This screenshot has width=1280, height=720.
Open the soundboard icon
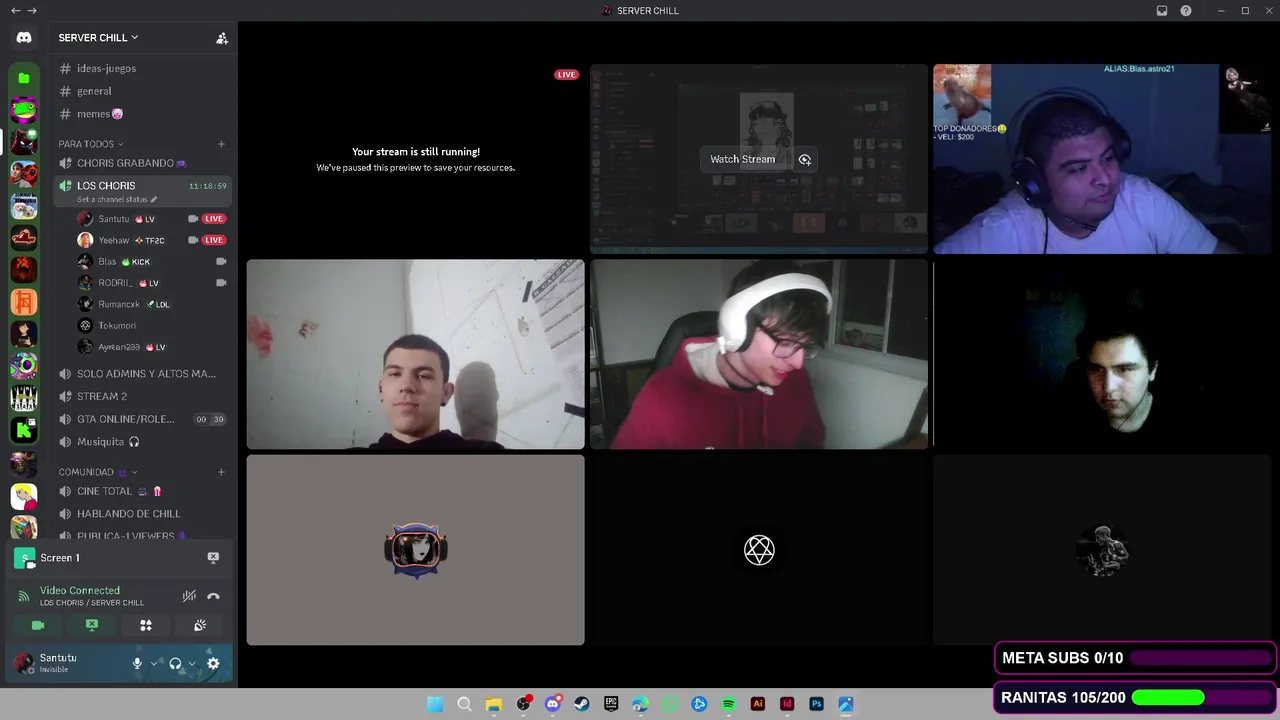[200, 625]
